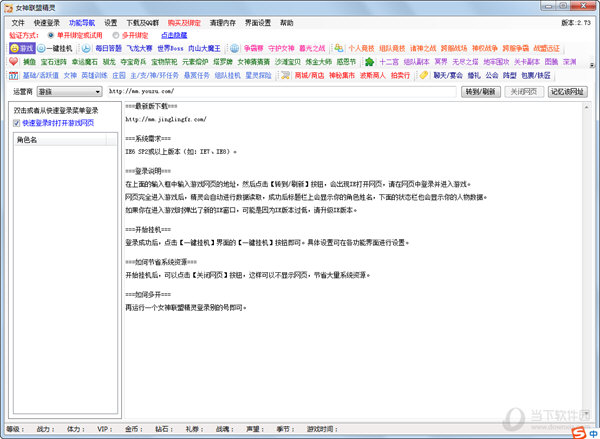Click the globe icon before 争霸赛
Viewport: 600px width, 439px height.
235,49
